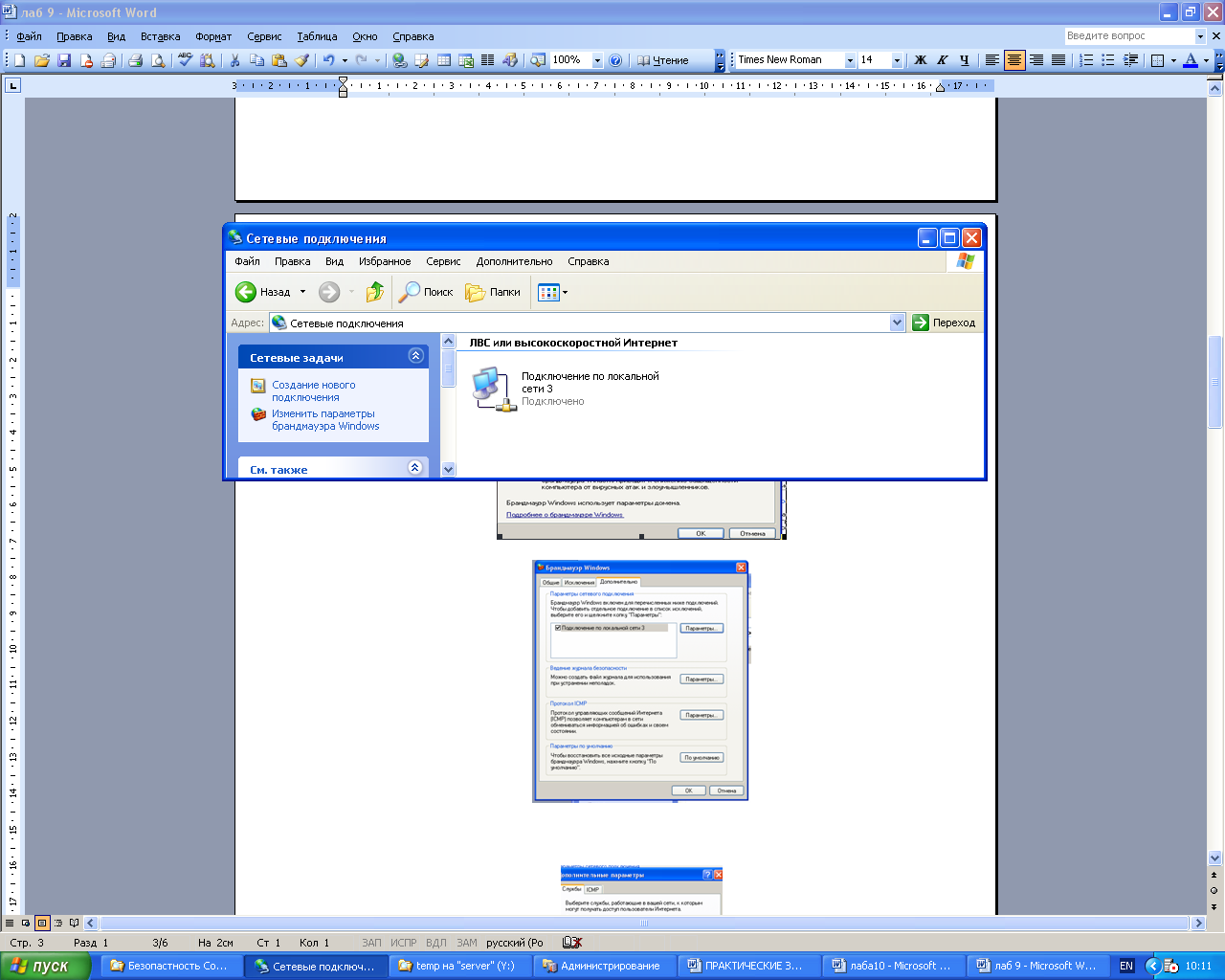The height and width of the screenshot is (980, 1225).
Task: Open Дополнительно menu in Сетевые подключения
Action: pos(514,261)
